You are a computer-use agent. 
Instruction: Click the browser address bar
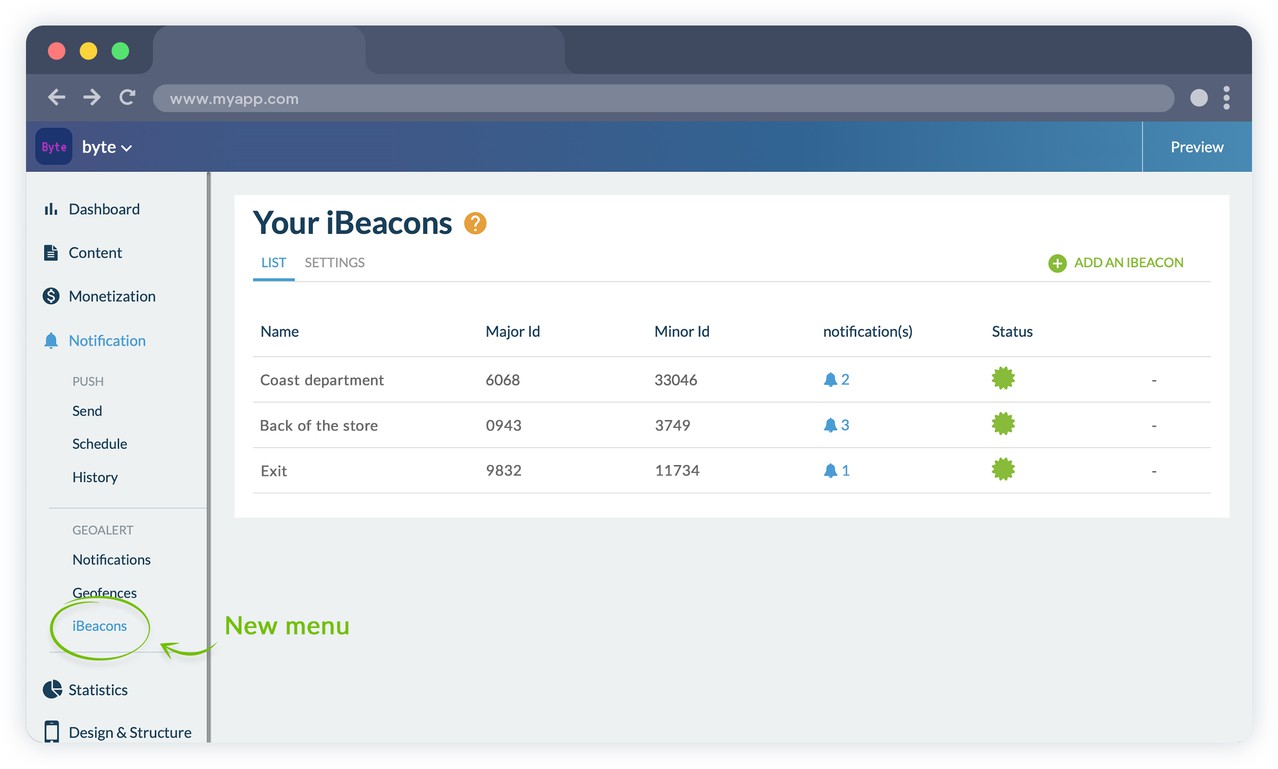662,99
